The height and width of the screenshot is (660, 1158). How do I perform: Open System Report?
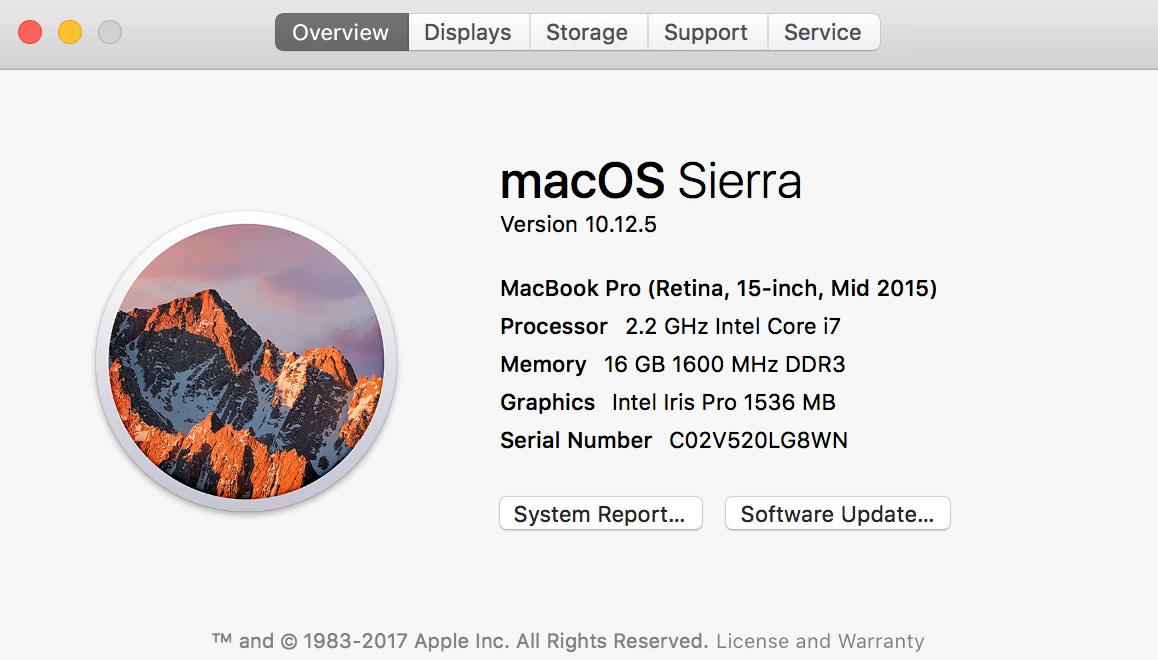coord(600,514)
